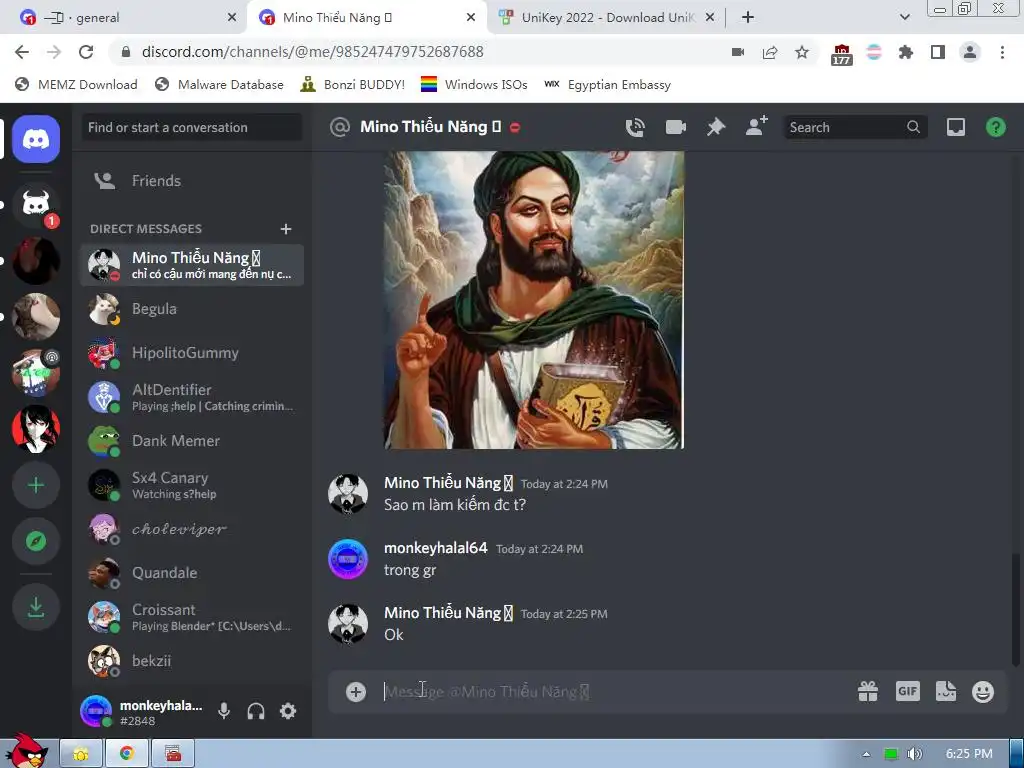Download Discord apps icon
The width and height of the screenshot is (1024, 768).
36,607
